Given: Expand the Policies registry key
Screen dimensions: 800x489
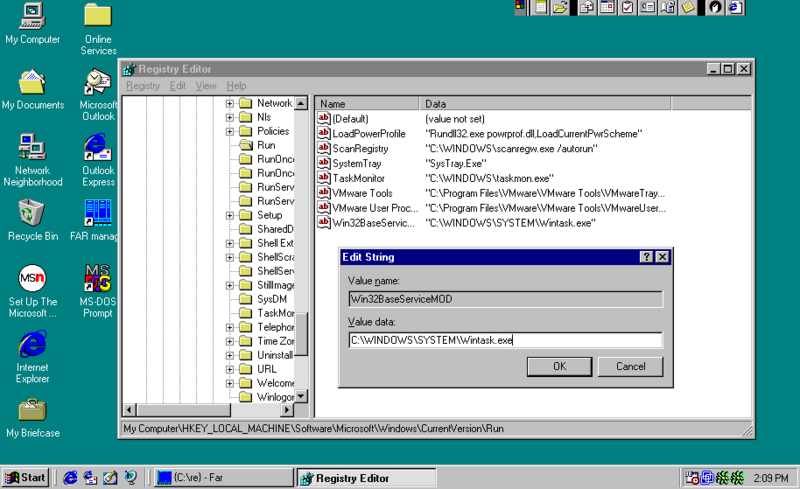Looking at the screenshot, I should (x=230, y=131).
